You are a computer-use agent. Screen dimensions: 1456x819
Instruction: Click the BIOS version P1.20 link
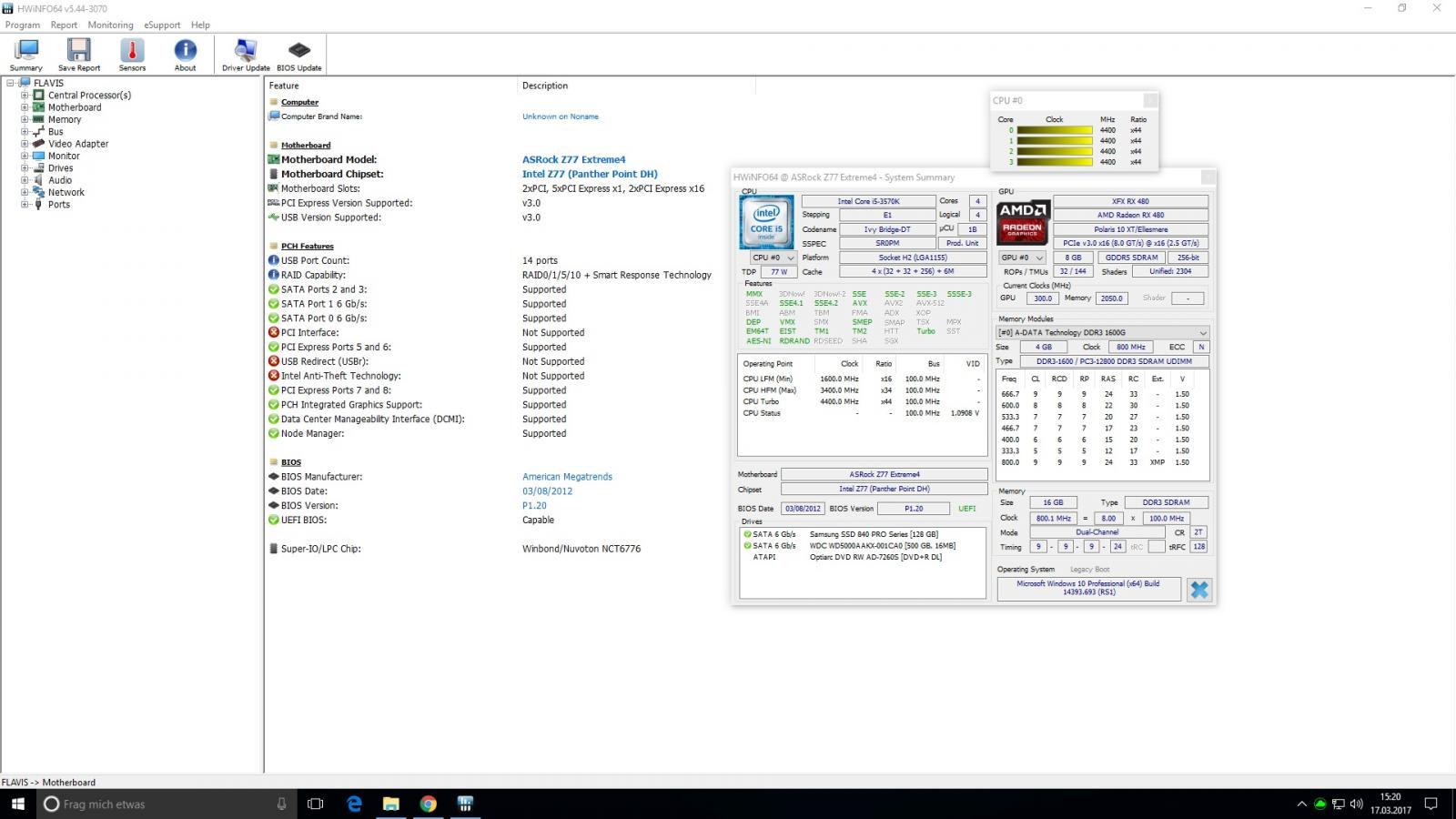point(534,506)
